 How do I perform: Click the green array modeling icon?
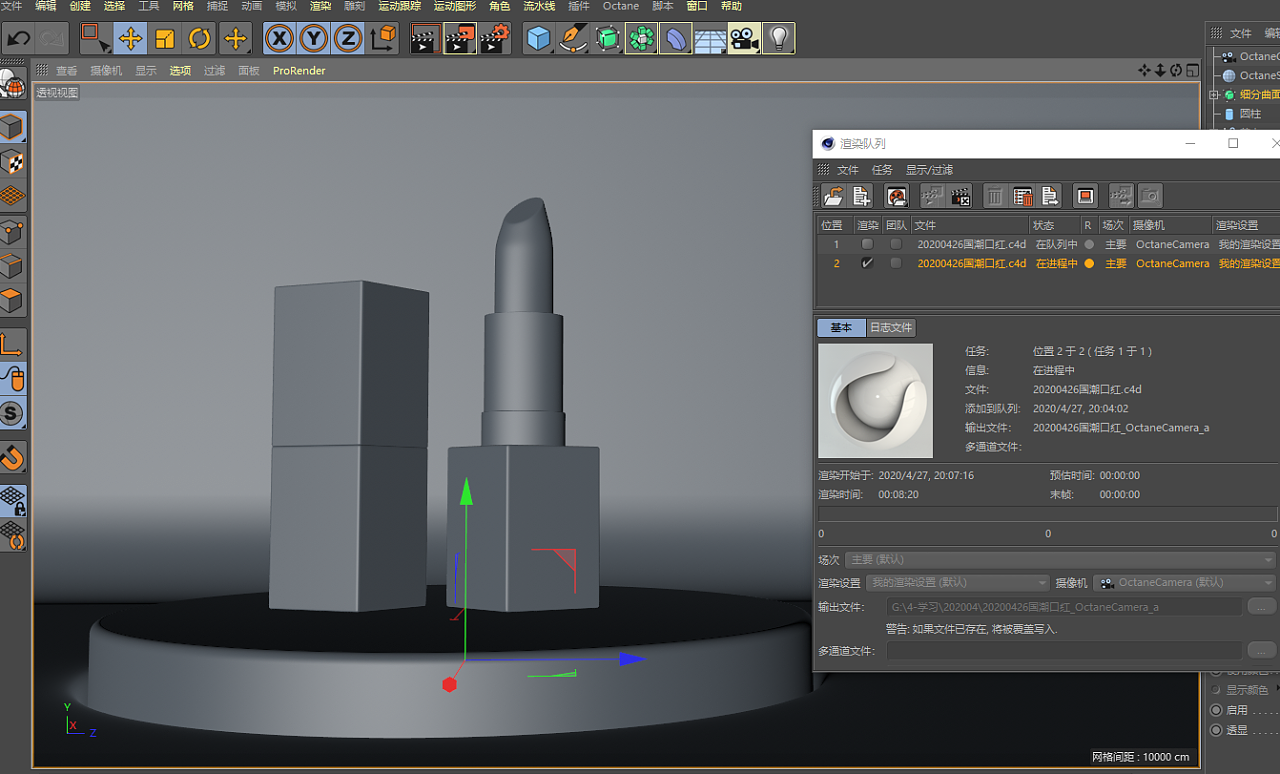(x=641, y=39)
